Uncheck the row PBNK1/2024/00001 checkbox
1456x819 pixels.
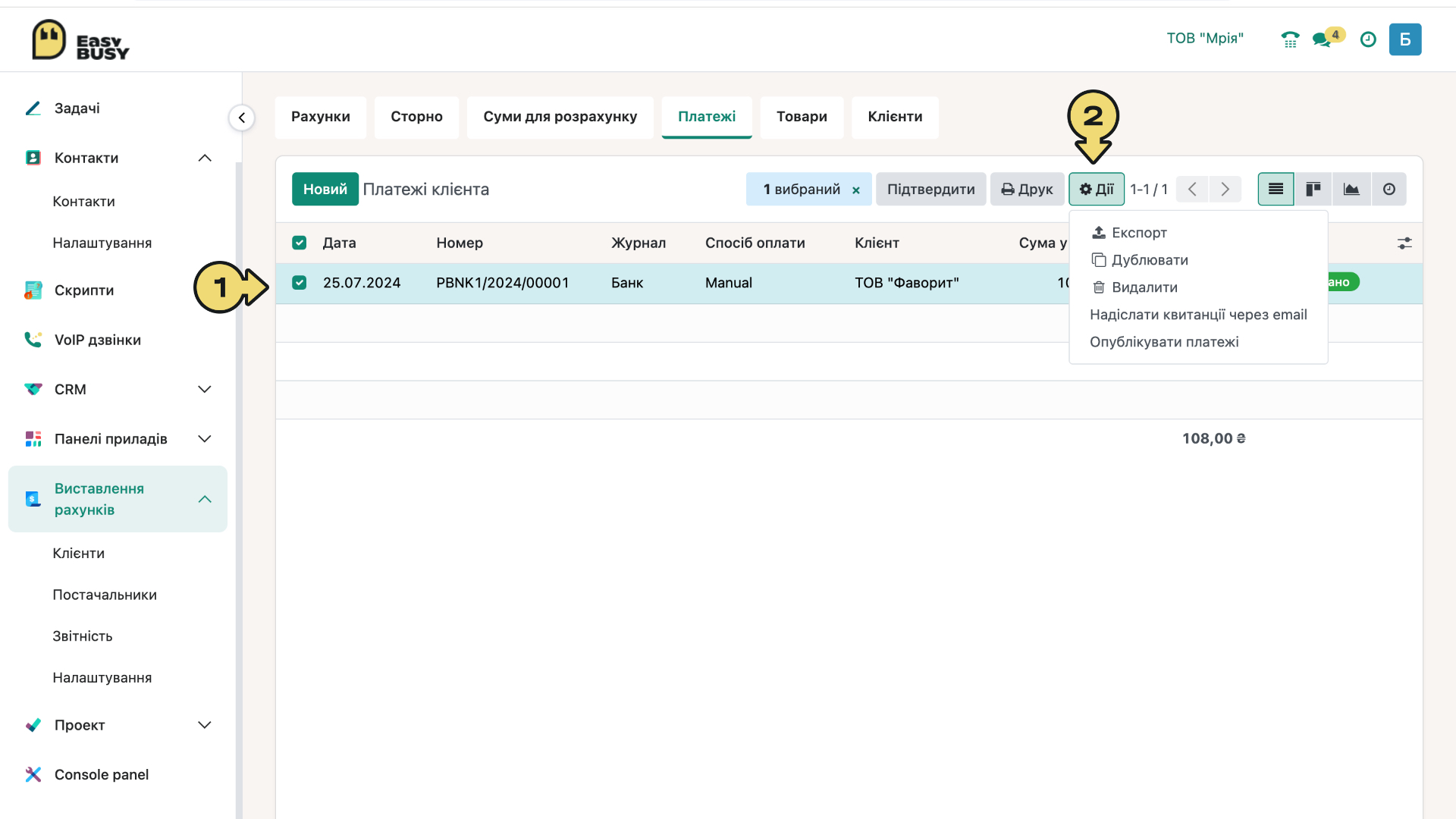point(300,283)
